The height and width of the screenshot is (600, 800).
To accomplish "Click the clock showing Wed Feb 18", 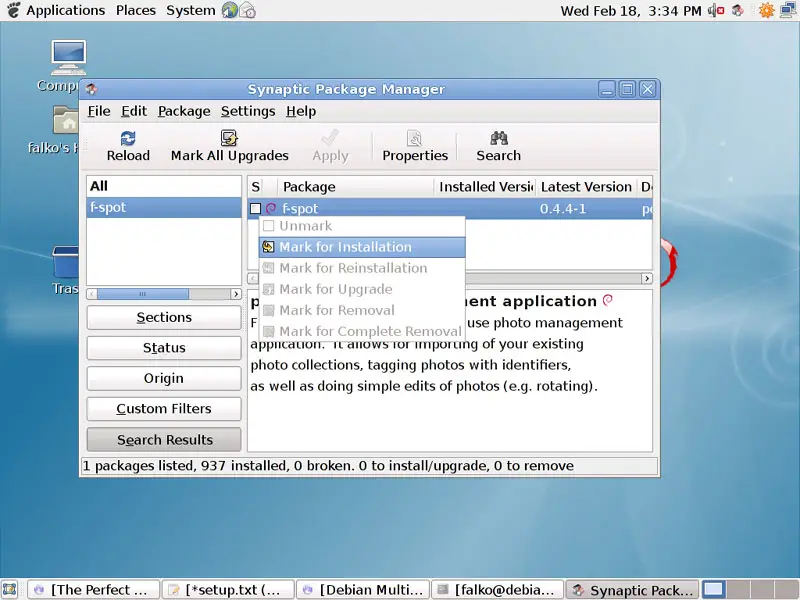I will (631, 10).
